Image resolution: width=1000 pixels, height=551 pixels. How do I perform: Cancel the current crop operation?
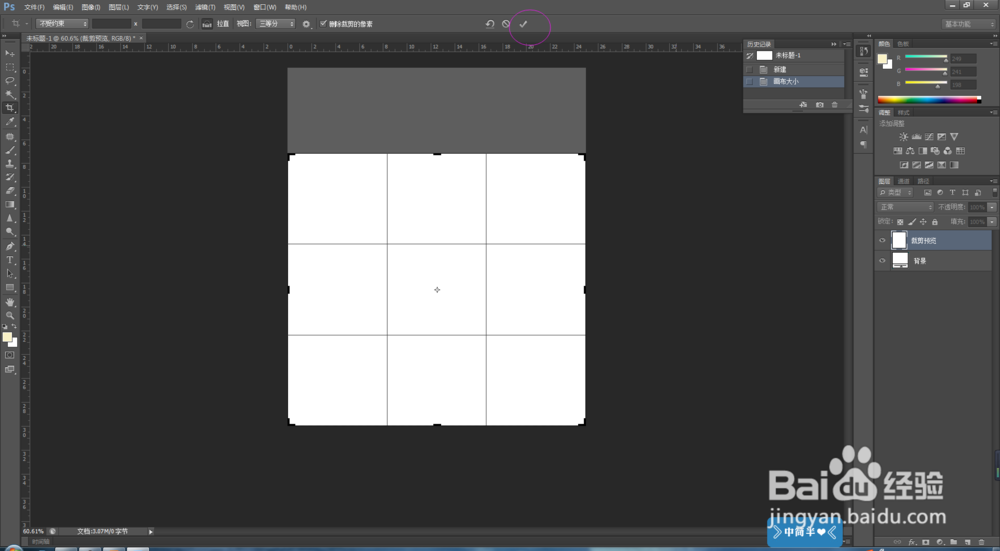pyautogui.click(x=506, y=24)
